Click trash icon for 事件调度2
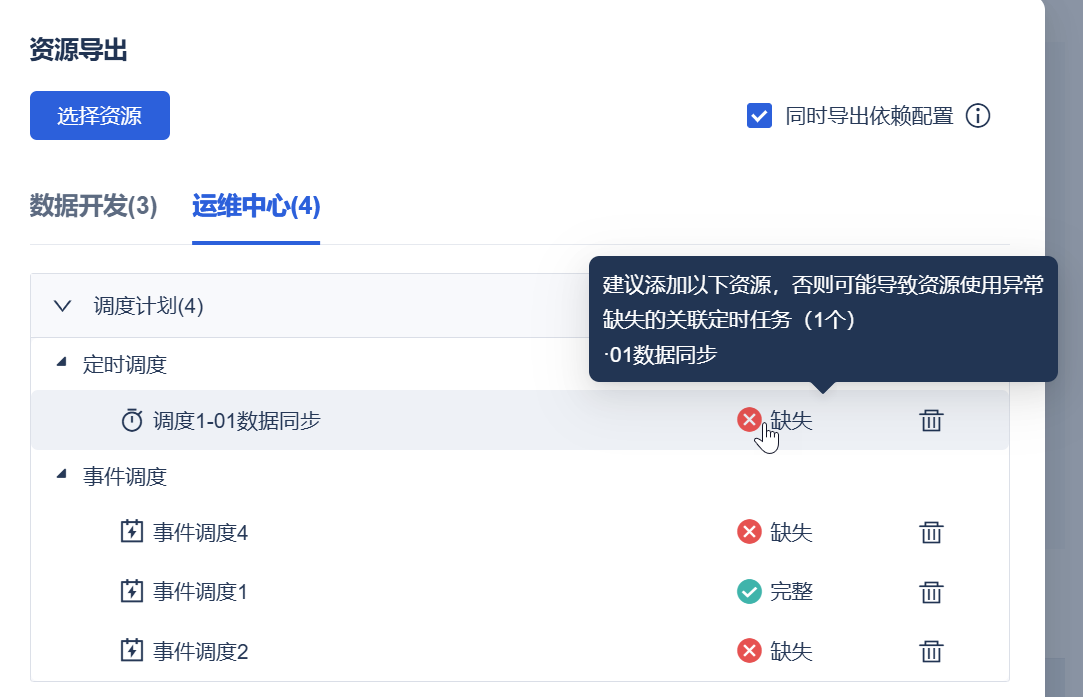 click(x=931, y=652)
